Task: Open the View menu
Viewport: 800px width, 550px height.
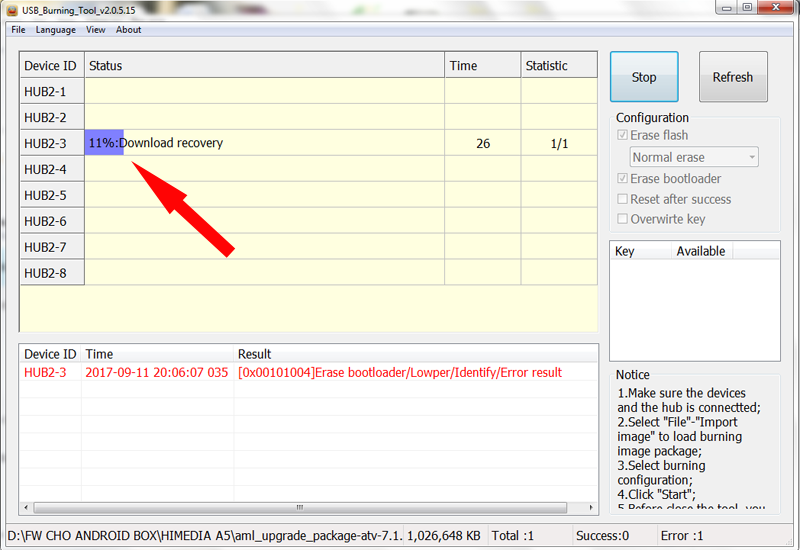Action: point(96,30)
